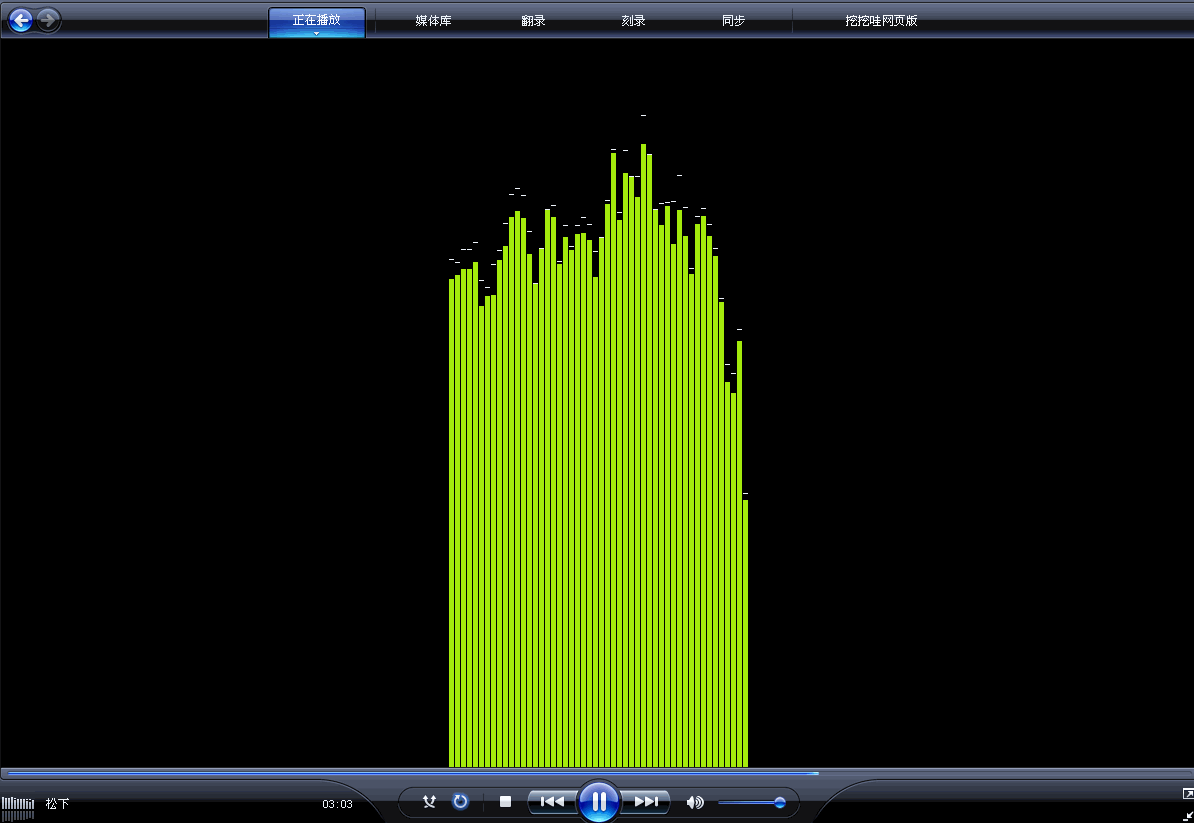Mute the speaker volume
This screenshot has width=1194, height=823.
coord(694,802)
